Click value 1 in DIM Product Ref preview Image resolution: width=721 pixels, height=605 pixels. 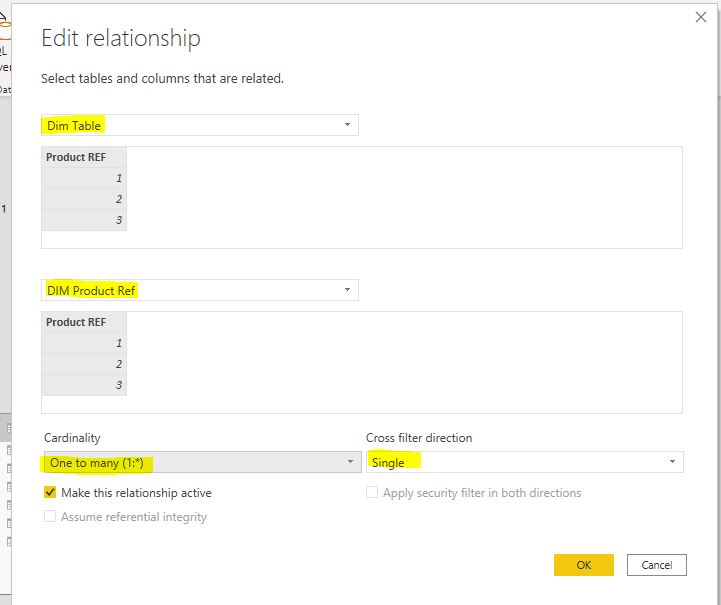[x=84, y=343]
